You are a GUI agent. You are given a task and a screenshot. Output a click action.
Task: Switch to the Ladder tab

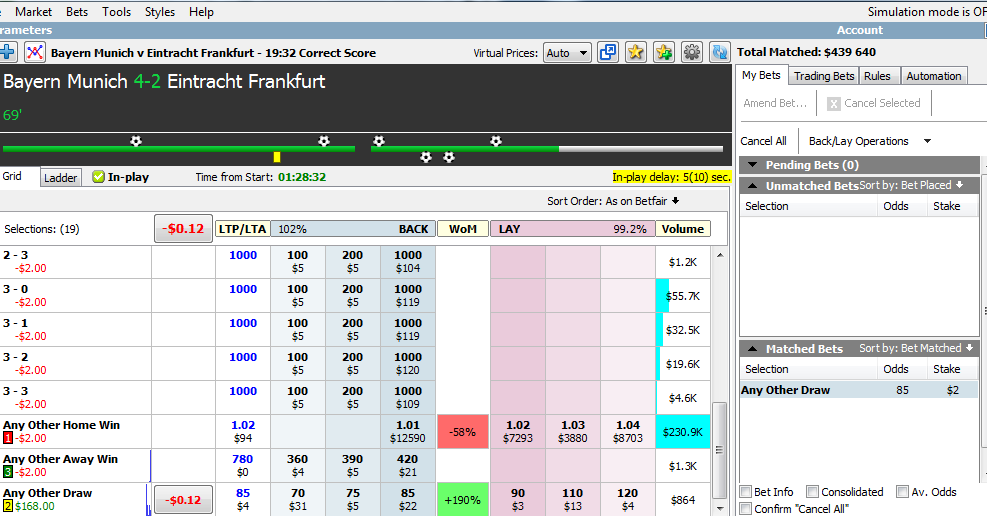[x=60, y=178]
